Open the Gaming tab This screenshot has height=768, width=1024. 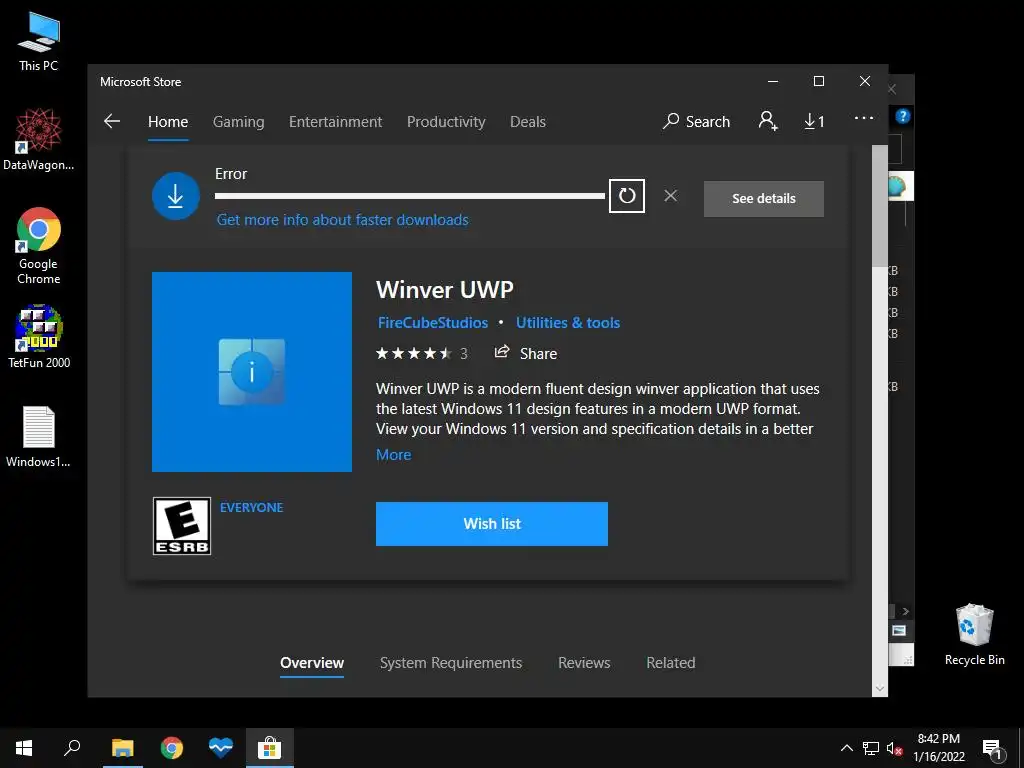pyautogui.click(x=238, y=121)
